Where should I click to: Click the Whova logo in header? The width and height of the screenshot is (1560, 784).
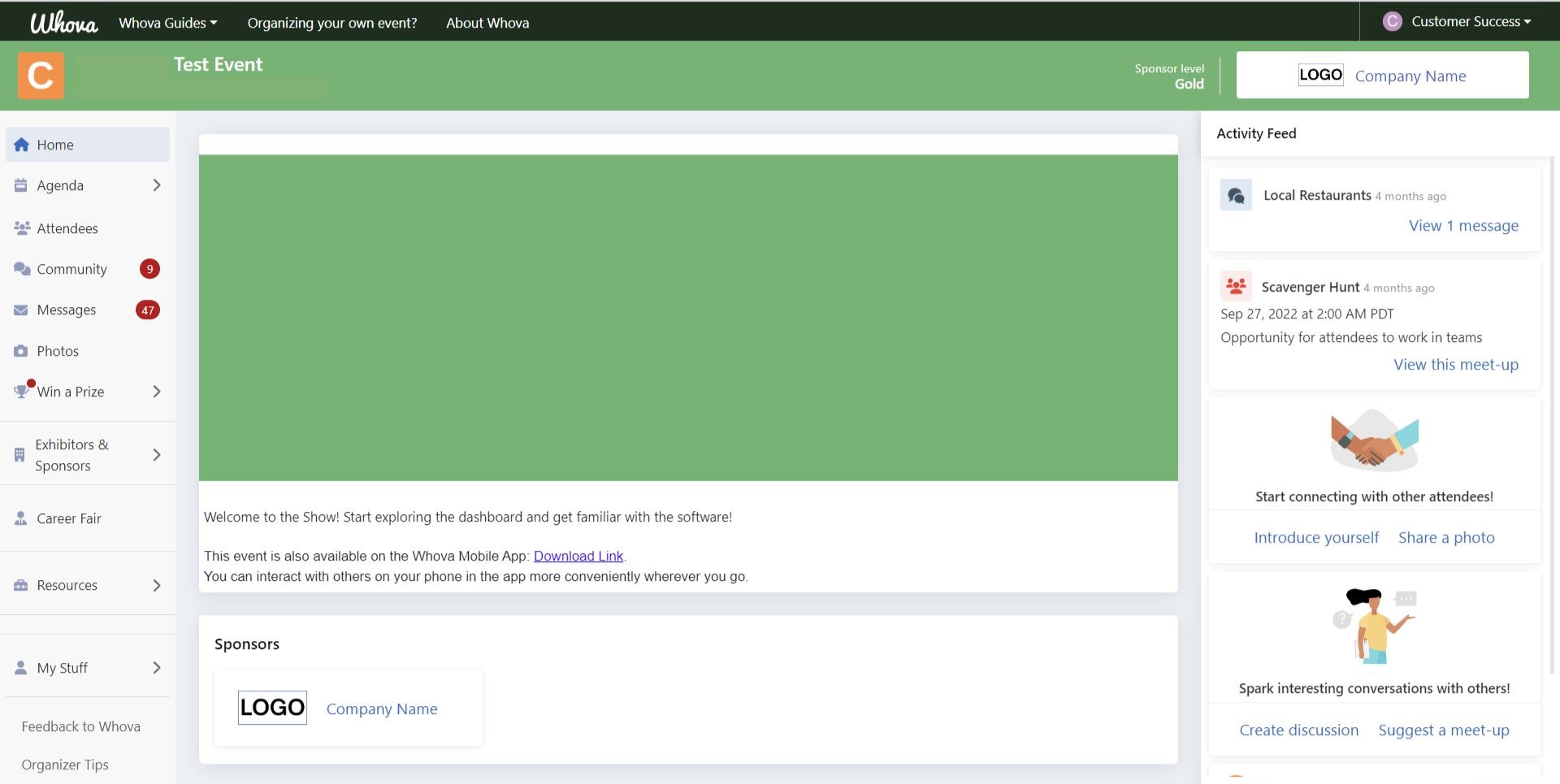[x=63, y=23]
